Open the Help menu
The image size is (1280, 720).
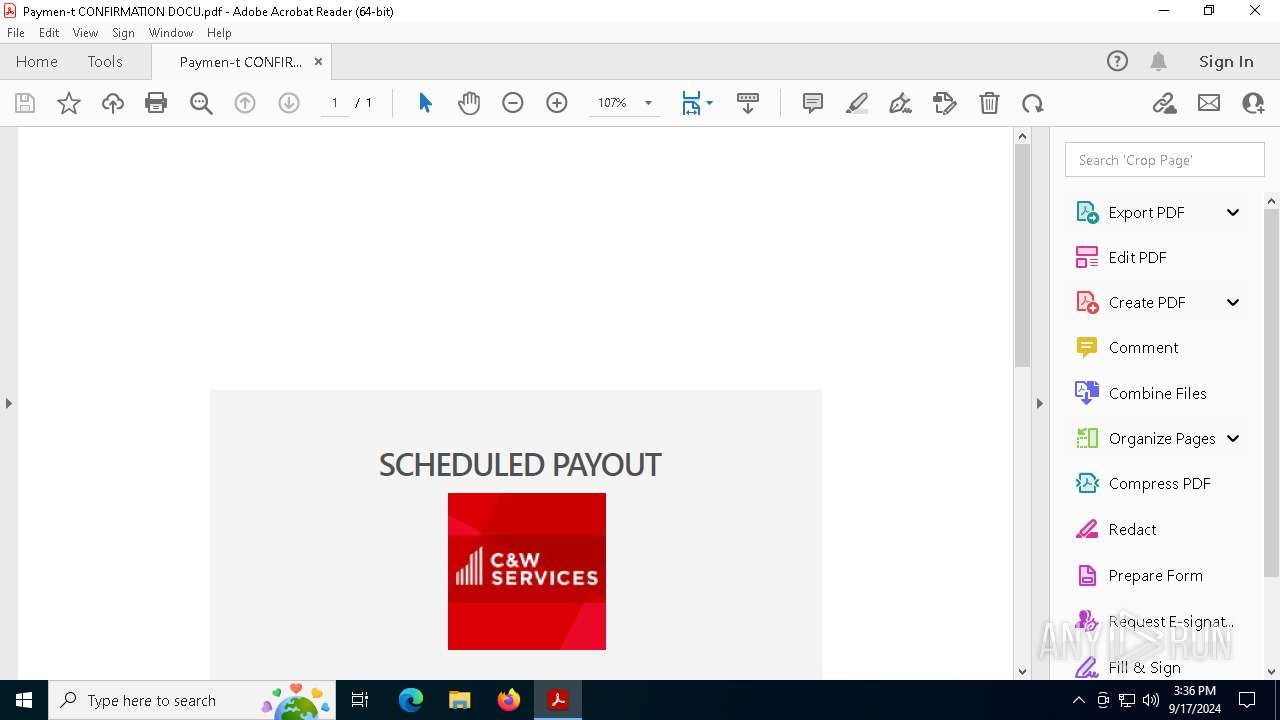(219, 33)
